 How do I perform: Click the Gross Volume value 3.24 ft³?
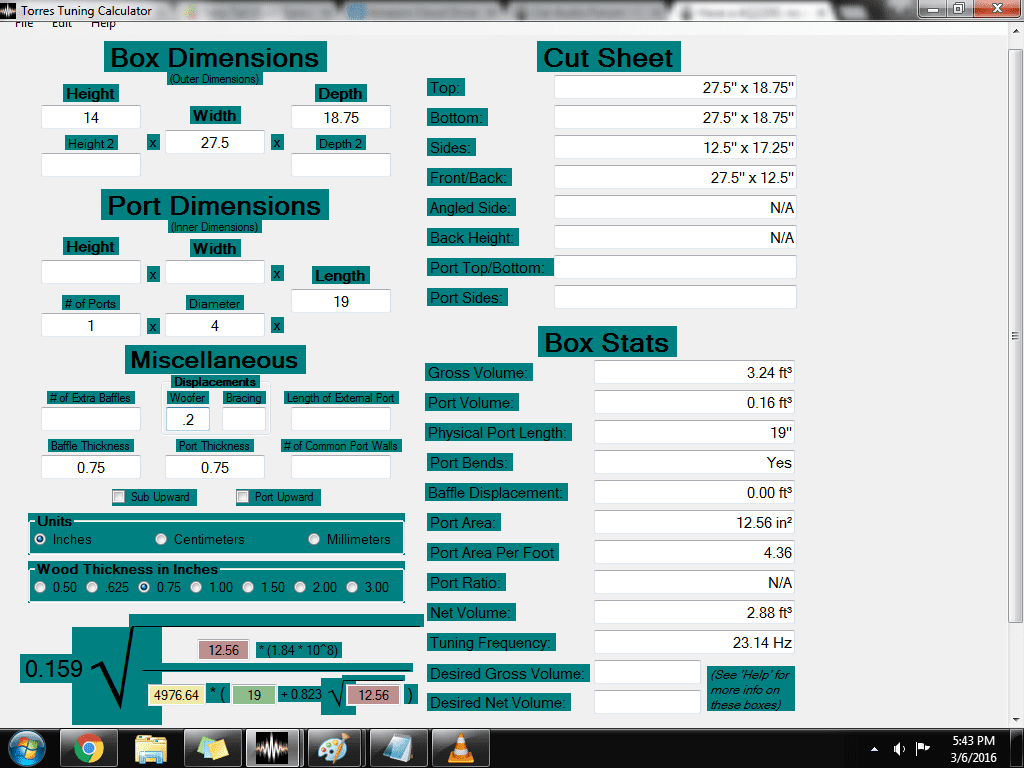[x=694, y=372]
